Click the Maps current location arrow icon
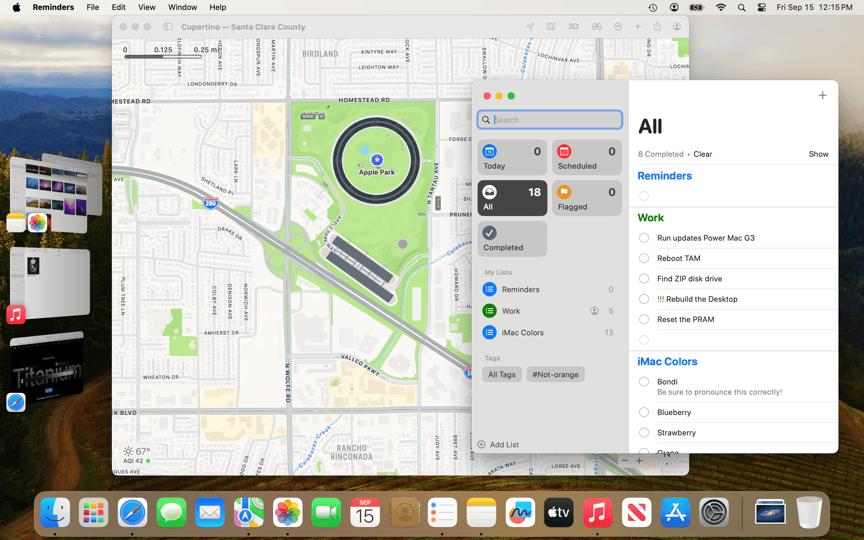The height and width of the screenshot is (540, 864). pyautogui.click(x=530, y=26)
